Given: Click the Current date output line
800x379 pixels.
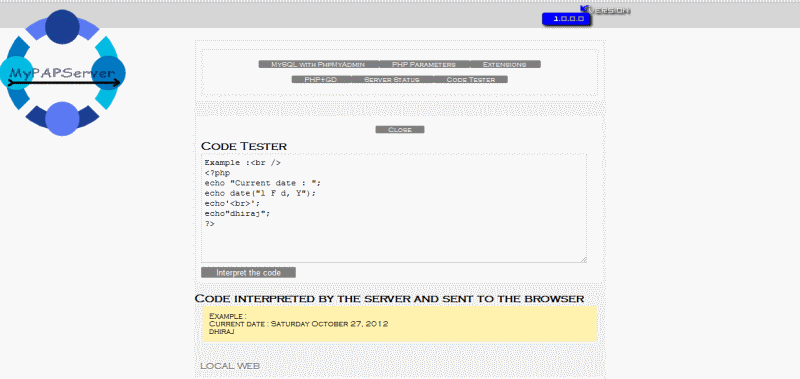Looking at the screenshot, I should [299, 324].
